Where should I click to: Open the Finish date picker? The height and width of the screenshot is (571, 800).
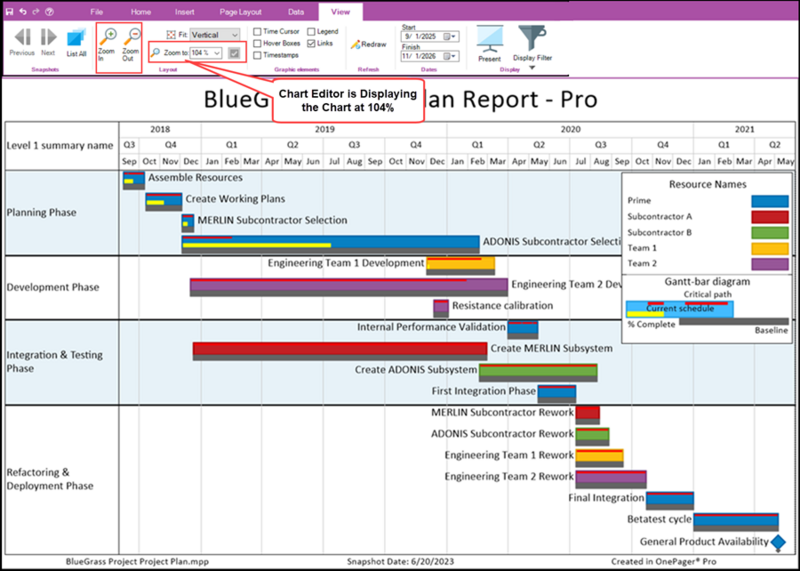coord(448,56)
